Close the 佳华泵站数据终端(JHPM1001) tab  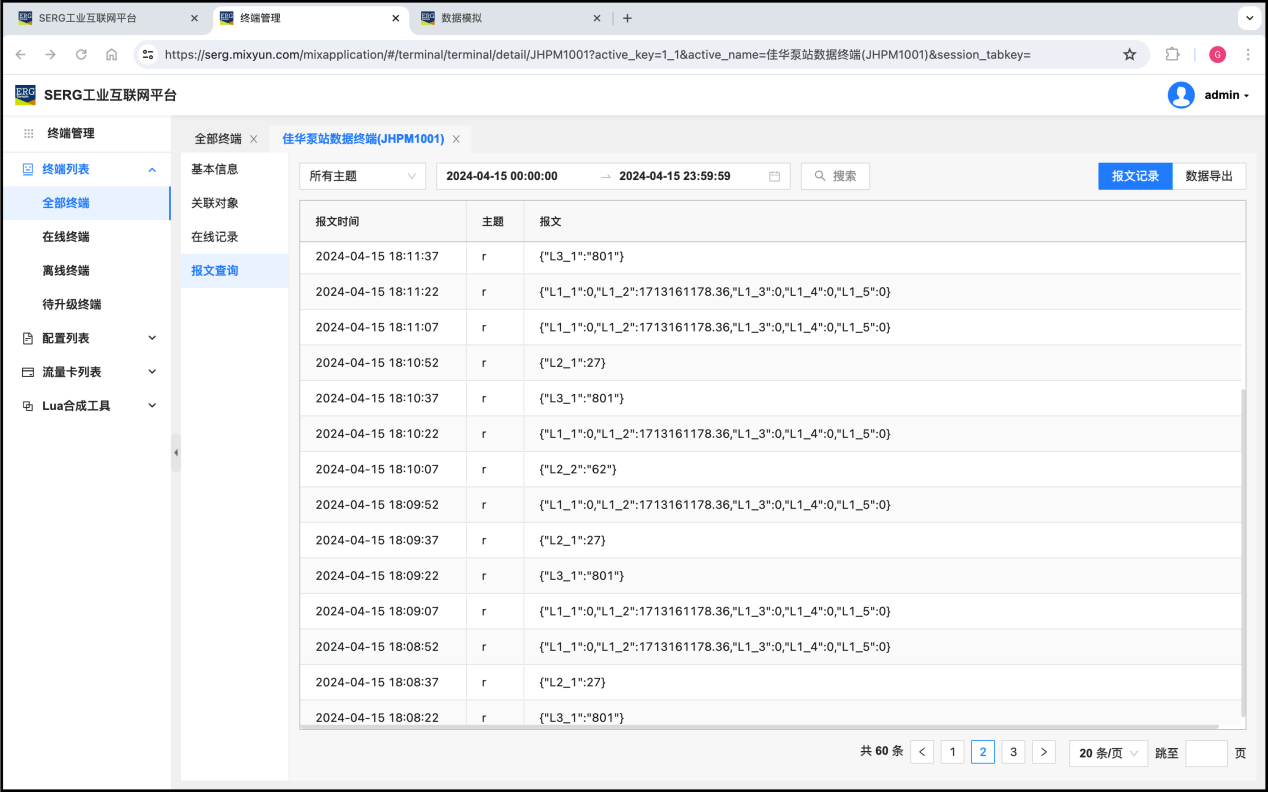456,139
